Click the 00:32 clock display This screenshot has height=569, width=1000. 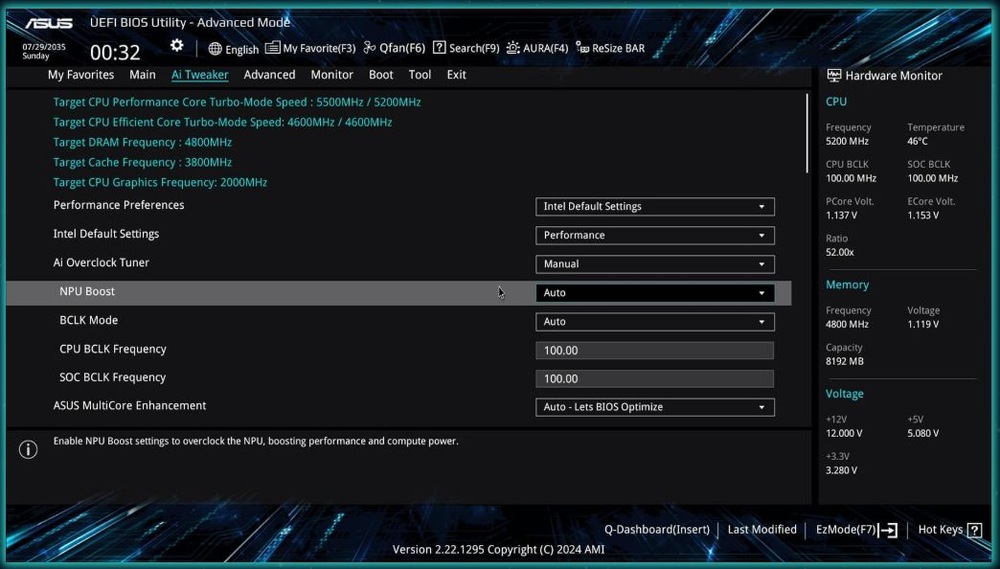pyautogui.click(x=115, y=52)
